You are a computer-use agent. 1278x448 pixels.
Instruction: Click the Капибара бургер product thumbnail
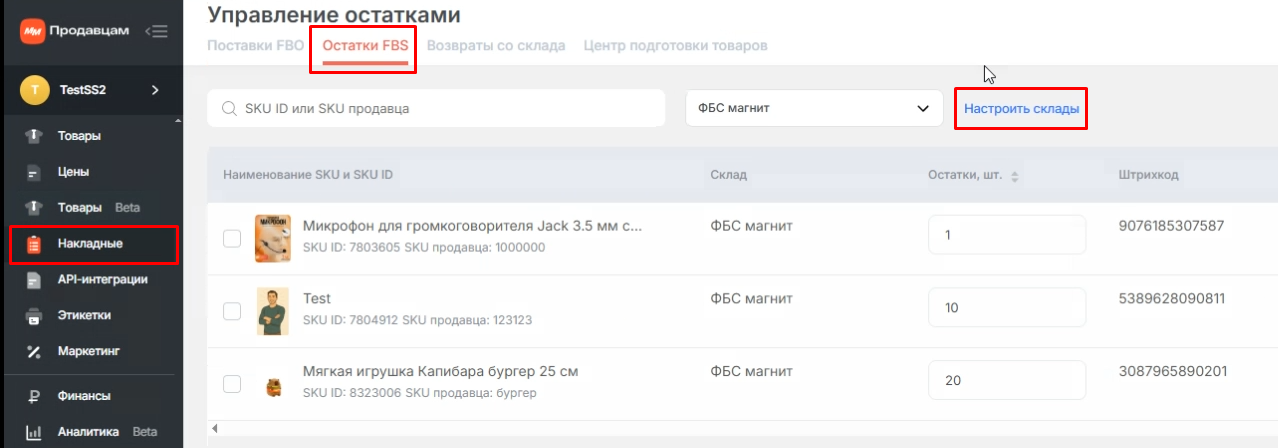[x=270, y=384]
